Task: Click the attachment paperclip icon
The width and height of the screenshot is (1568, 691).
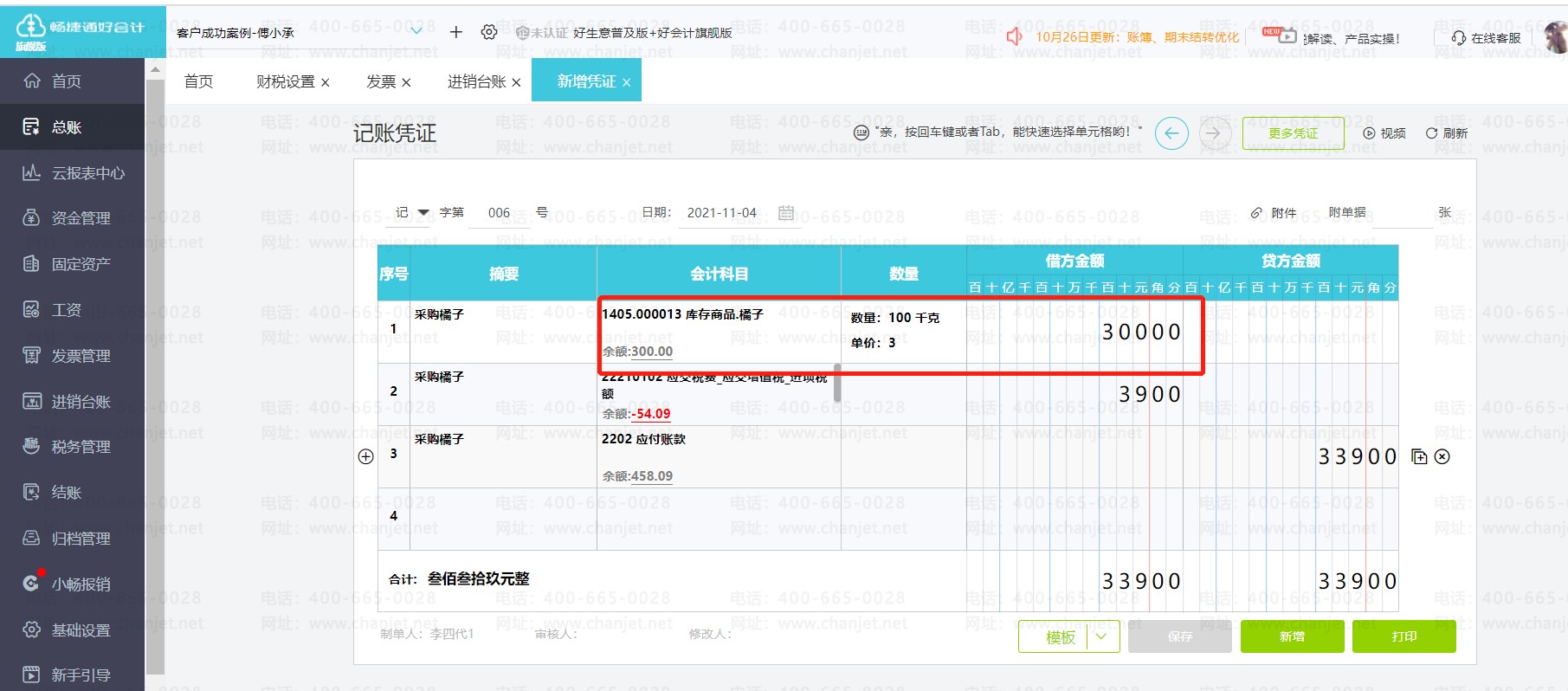Action: pyautogui.click(x=1256, y=213)
